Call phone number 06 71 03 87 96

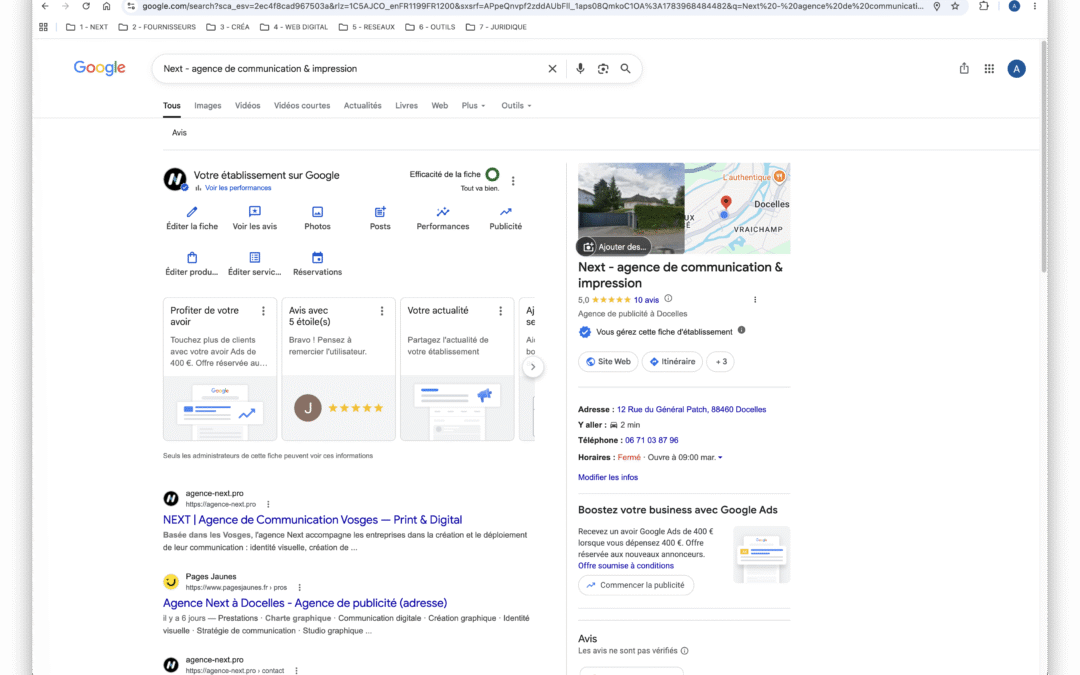tap(652, 440)
